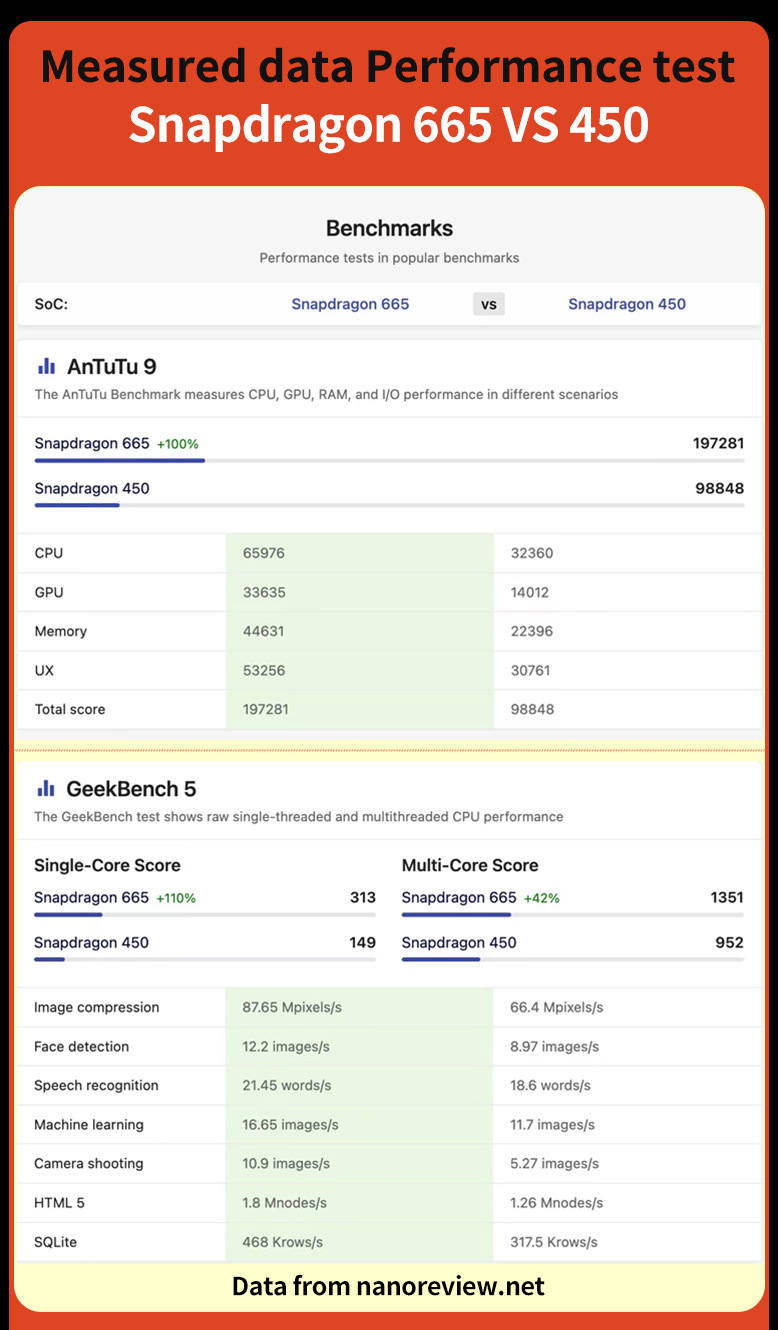The image size is (778, 1330).
Task: Click the +110% single-core label
Action: click(176, 898)
